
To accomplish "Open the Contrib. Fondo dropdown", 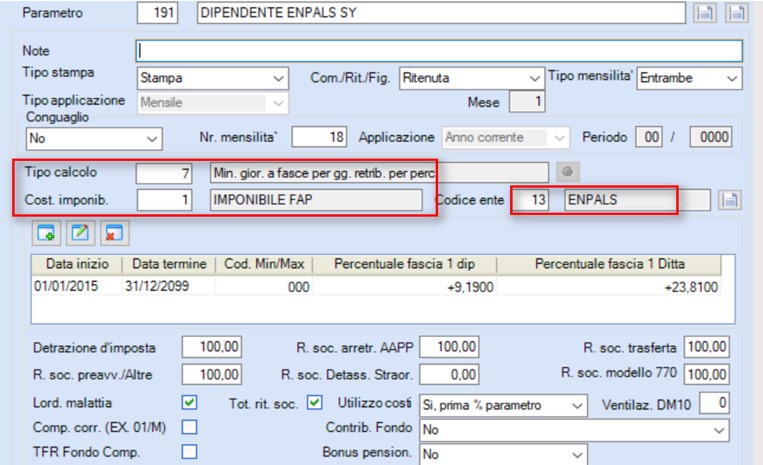I will pos(574,430).
